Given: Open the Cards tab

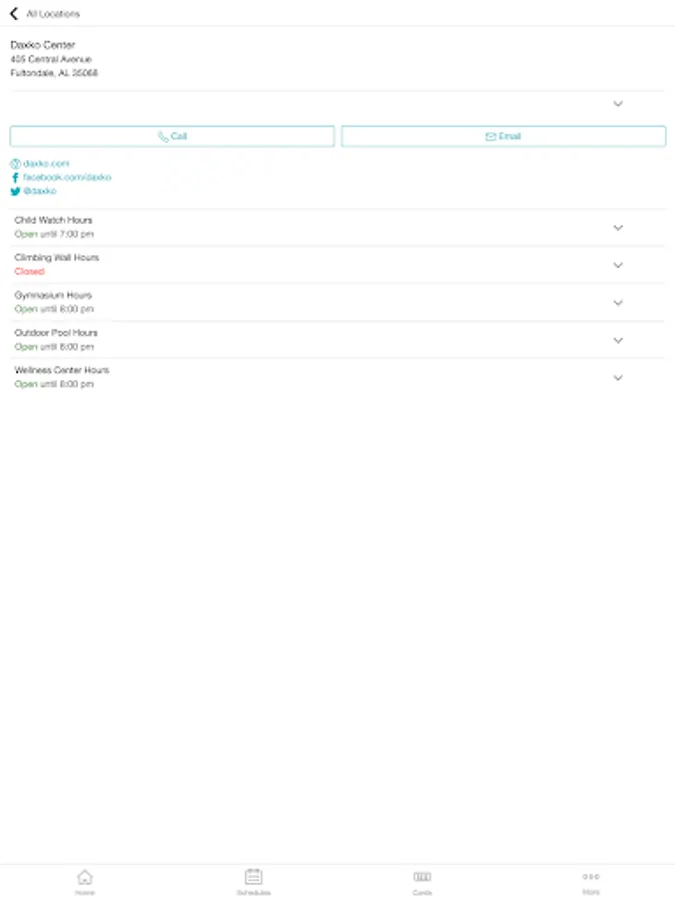Looking at the screenshot, I should coord(422,882).
